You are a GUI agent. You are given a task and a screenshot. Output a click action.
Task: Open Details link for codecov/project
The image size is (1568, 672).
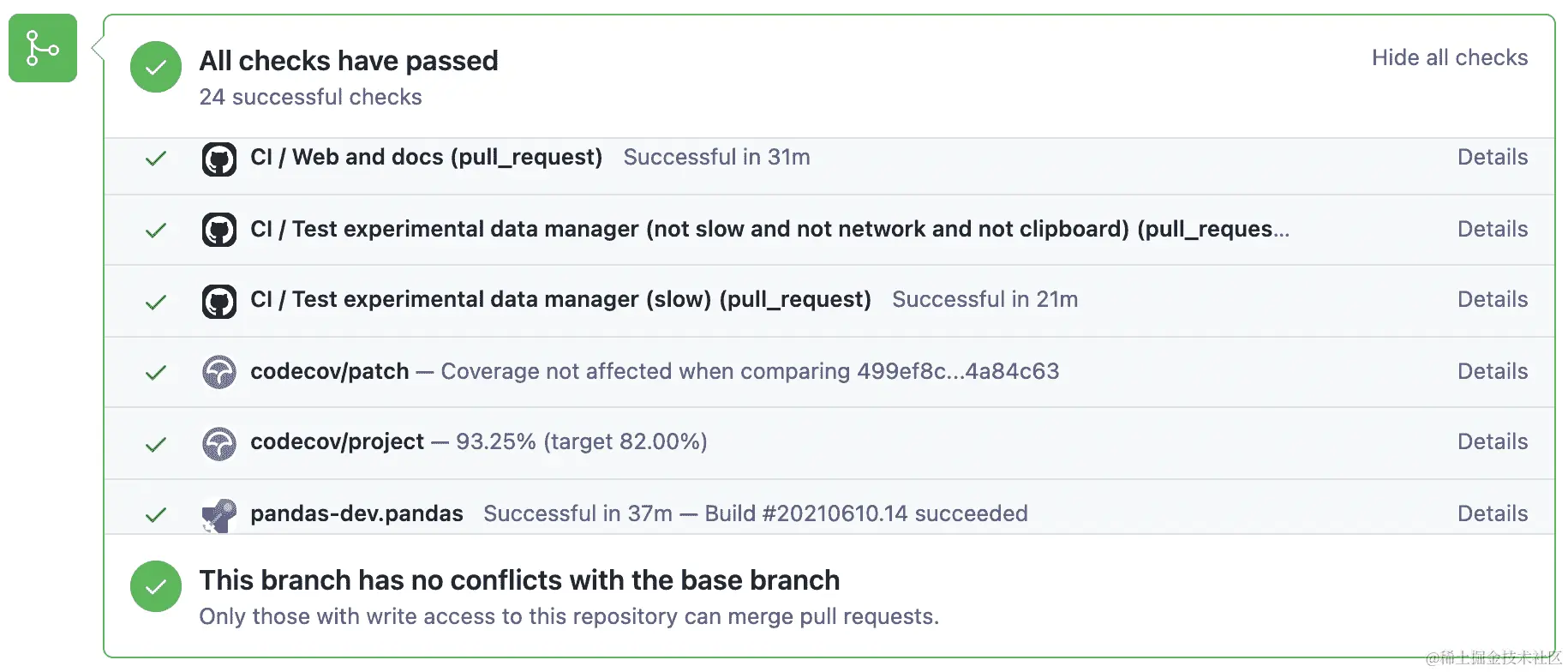point(1493,441)
